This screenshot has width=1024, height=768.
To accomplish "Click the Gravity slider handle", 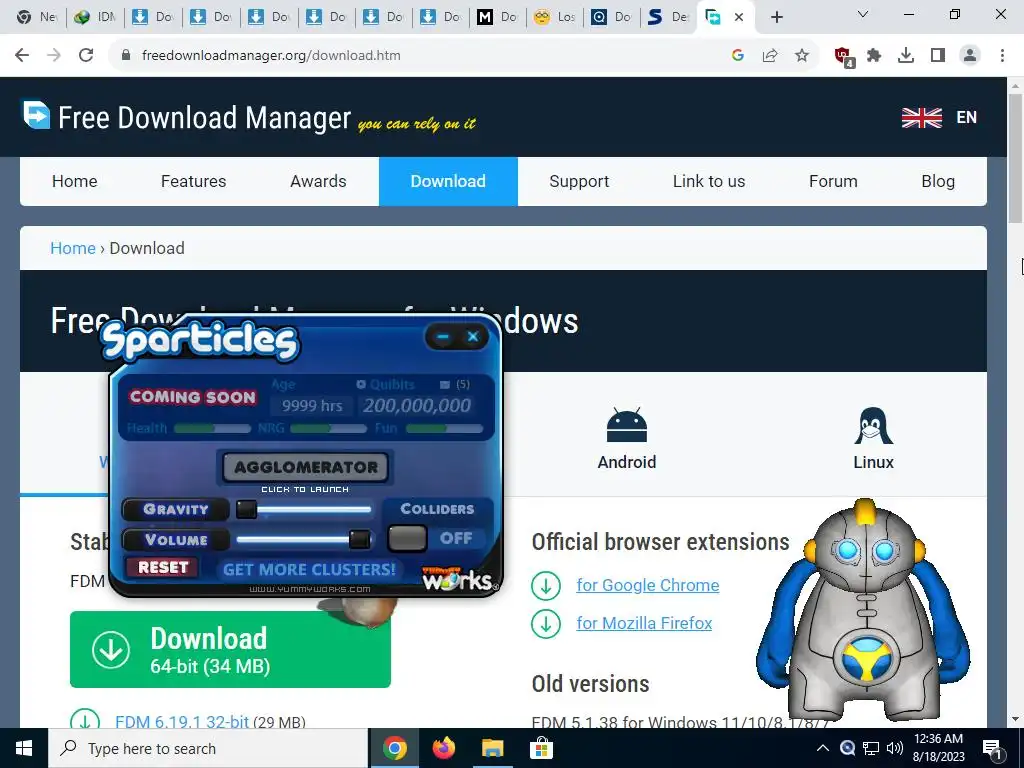I will tap(246, 509).
